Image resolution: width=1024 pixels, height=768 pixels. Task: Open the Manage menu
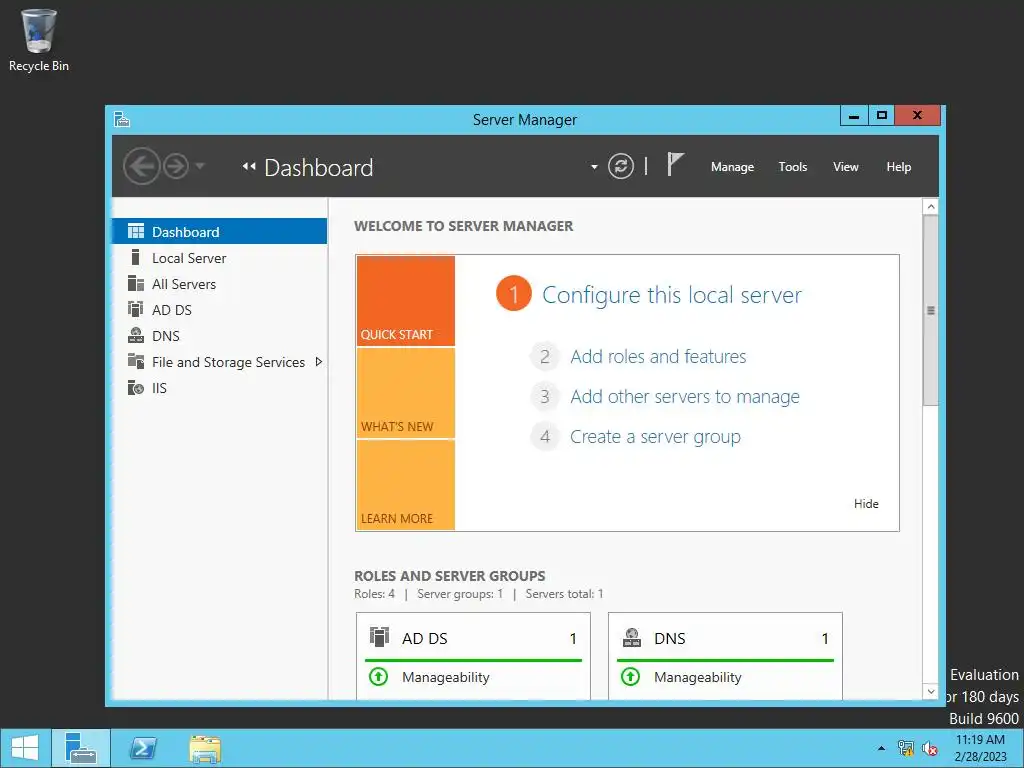coord(732,167)
